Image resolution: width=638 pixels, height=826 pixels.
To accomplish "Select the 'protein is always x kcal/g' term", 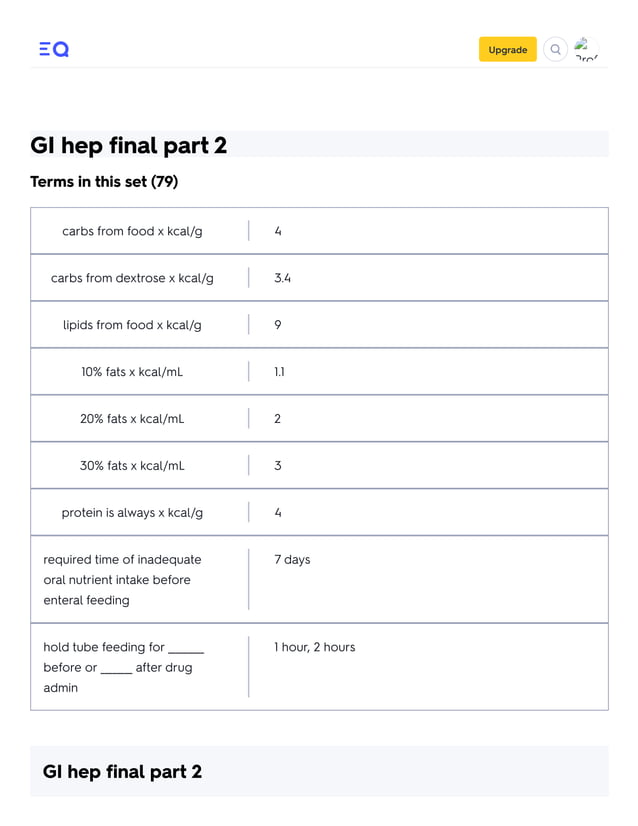I will [x=132, y=513].
